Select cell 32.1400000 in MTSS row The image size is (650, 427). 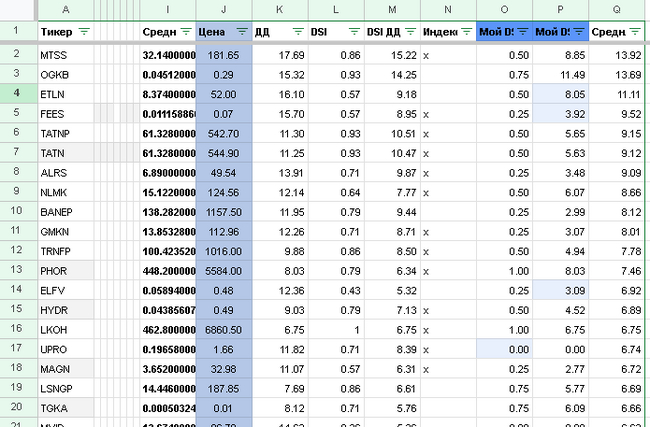pos(167,55)
